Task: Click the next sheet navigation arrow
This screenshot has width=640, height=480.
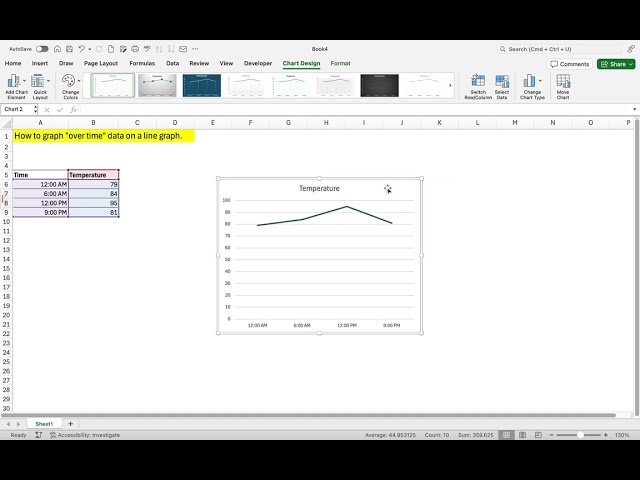Action: [18, 424]
